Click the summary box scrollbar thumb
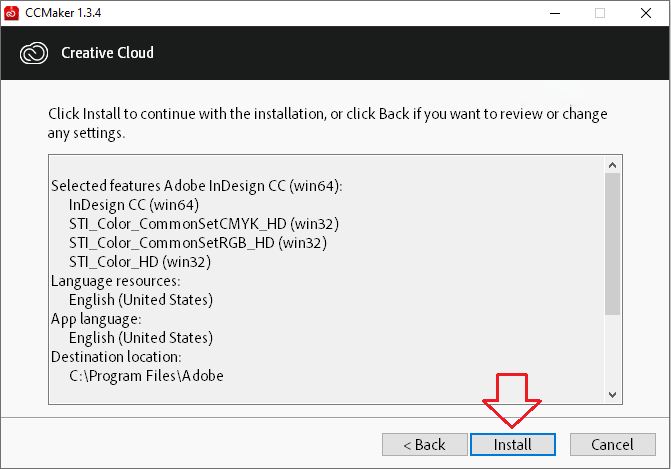 pyautogui.click(x=612, y=243)
